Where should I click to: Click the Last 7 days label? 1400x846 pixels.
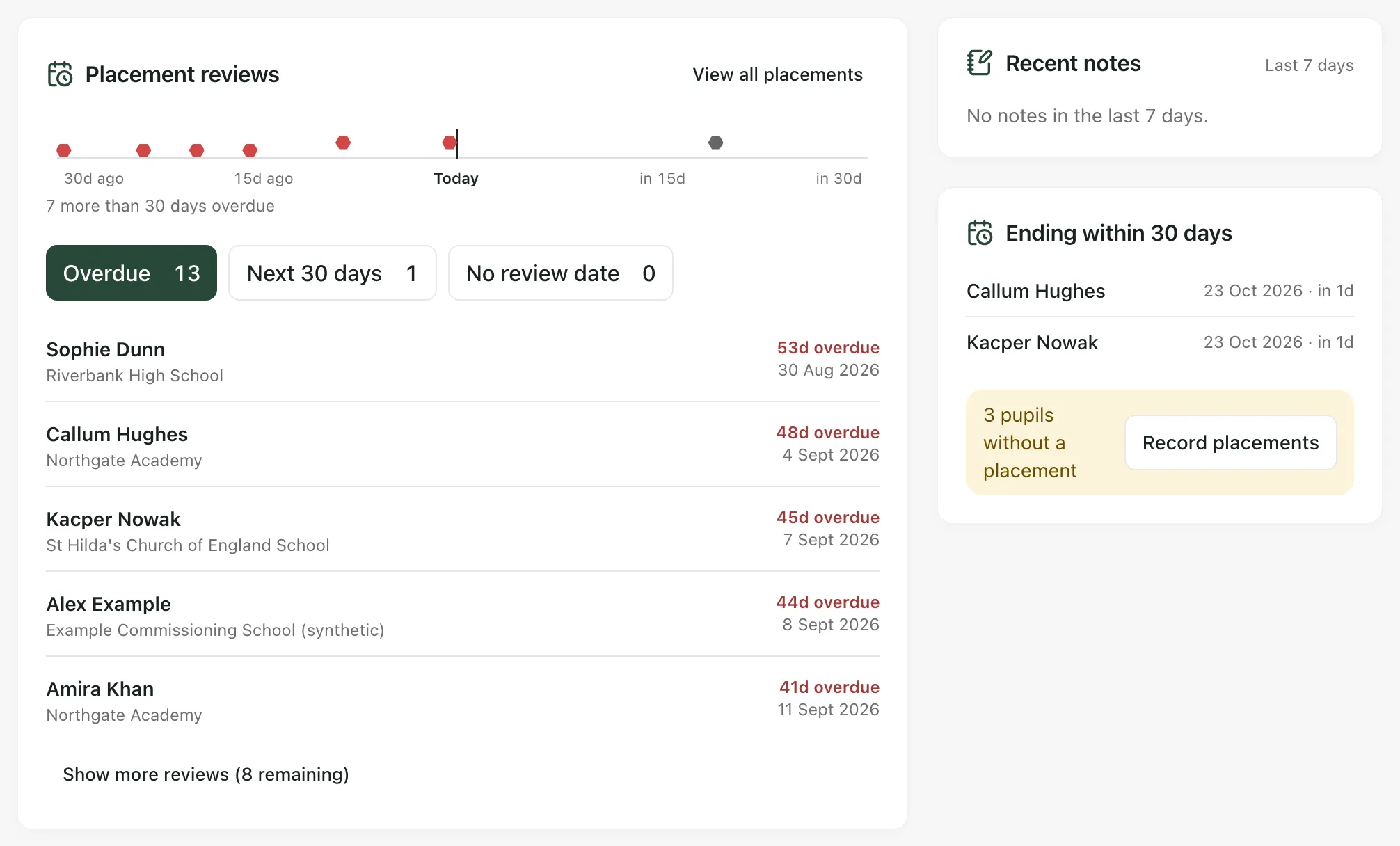click(1309, 65)
